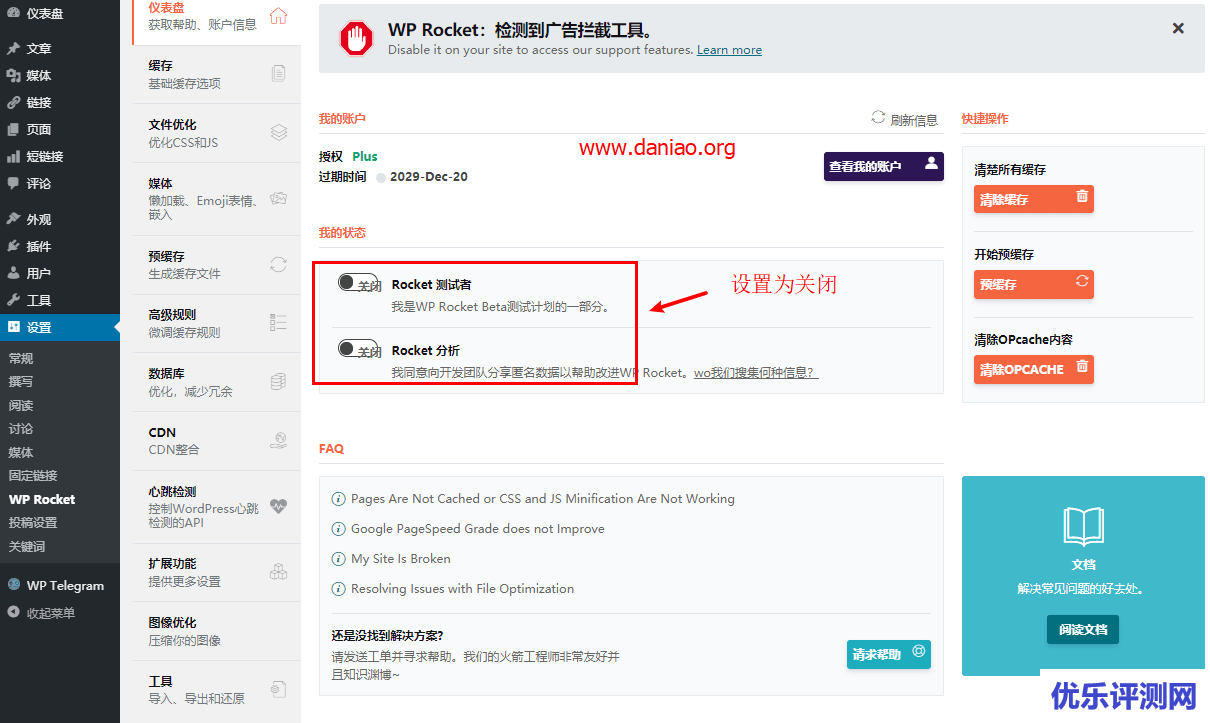The image size is (1210, 723).
Task: Open FAQ Resolving Issues with File Optimization
Action: [x=462, y=588]
